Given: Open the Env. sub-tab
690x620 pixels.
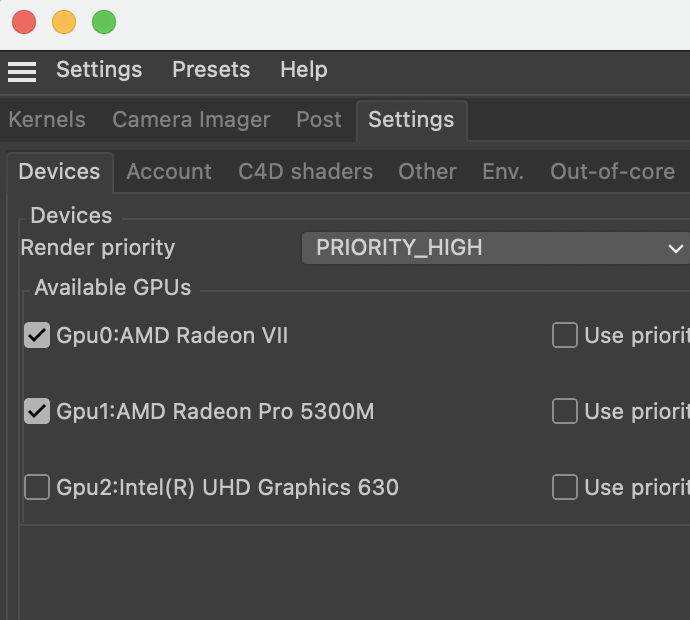Looking at the screenshot, I should pos(503,172).
